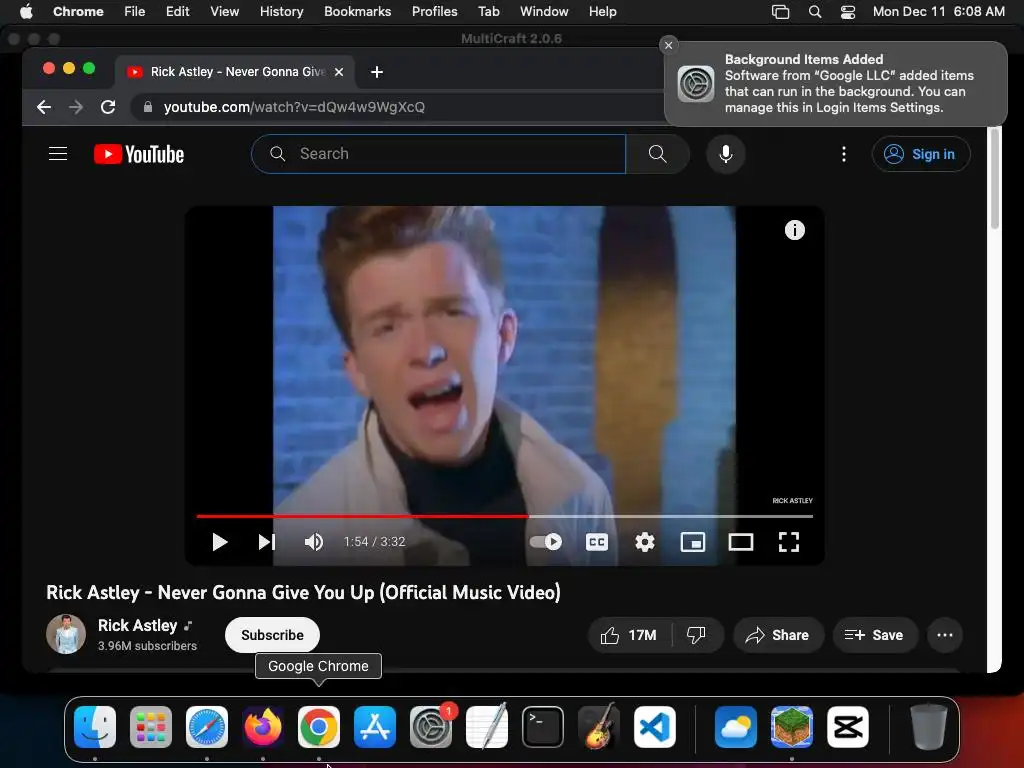Open the Edit menu
1024x768 pixels.
pyautogui.click(x=177, y=12)
